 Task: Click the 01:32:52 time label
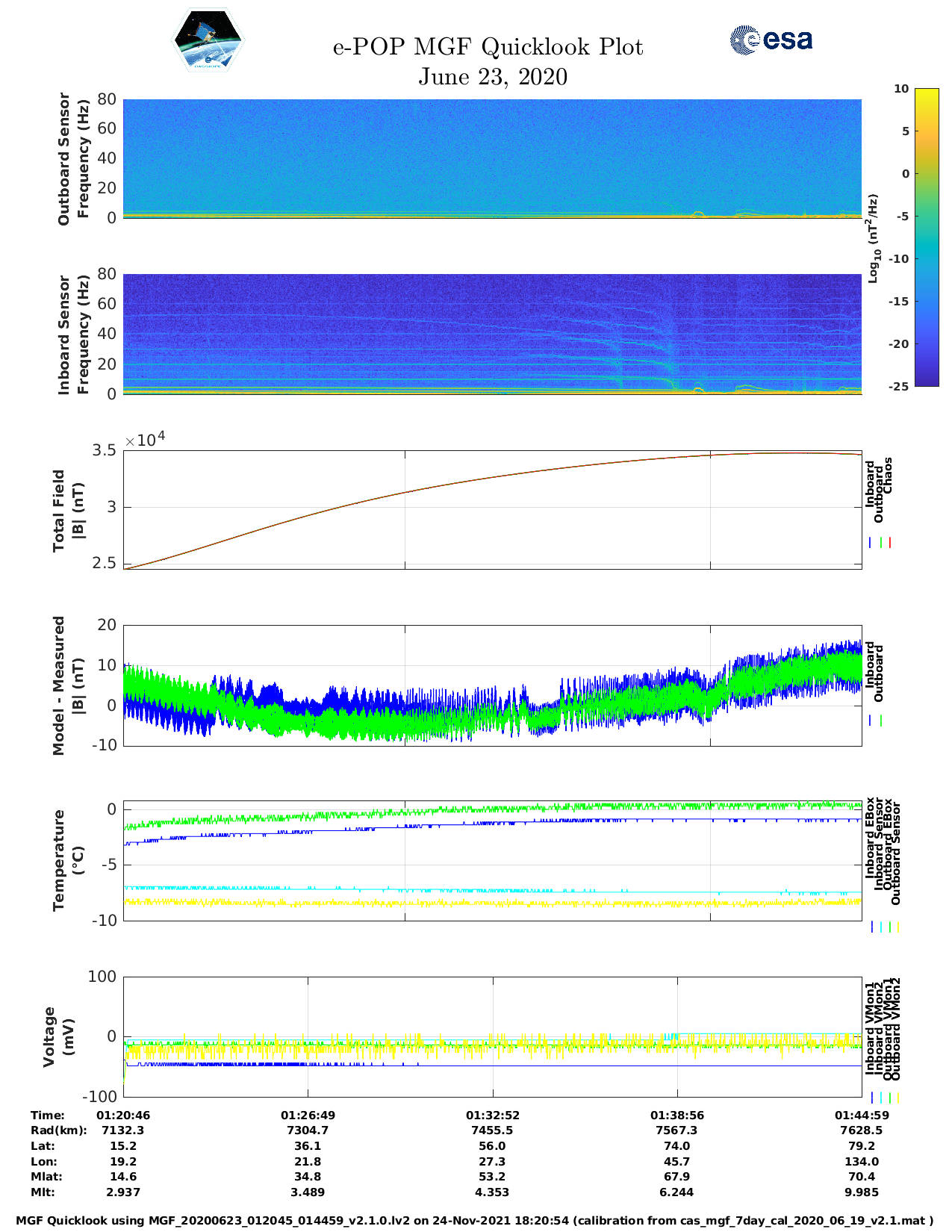pos(492,1115)
